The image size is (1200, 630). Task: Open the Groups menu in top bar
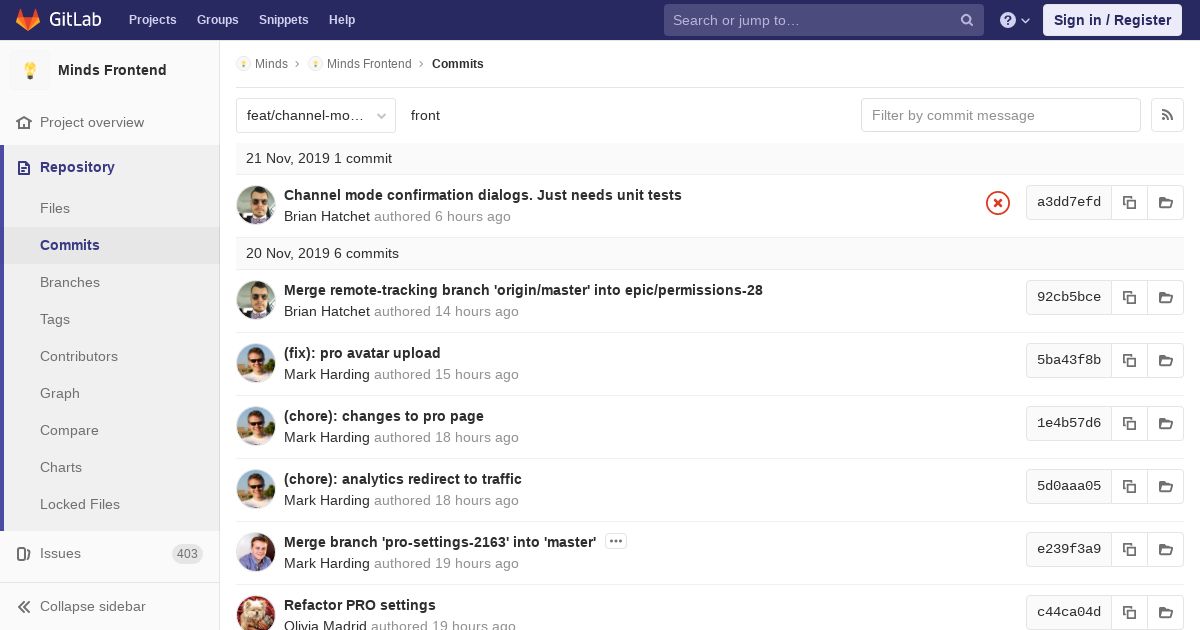pyautogui.click(x=217, y=20)
